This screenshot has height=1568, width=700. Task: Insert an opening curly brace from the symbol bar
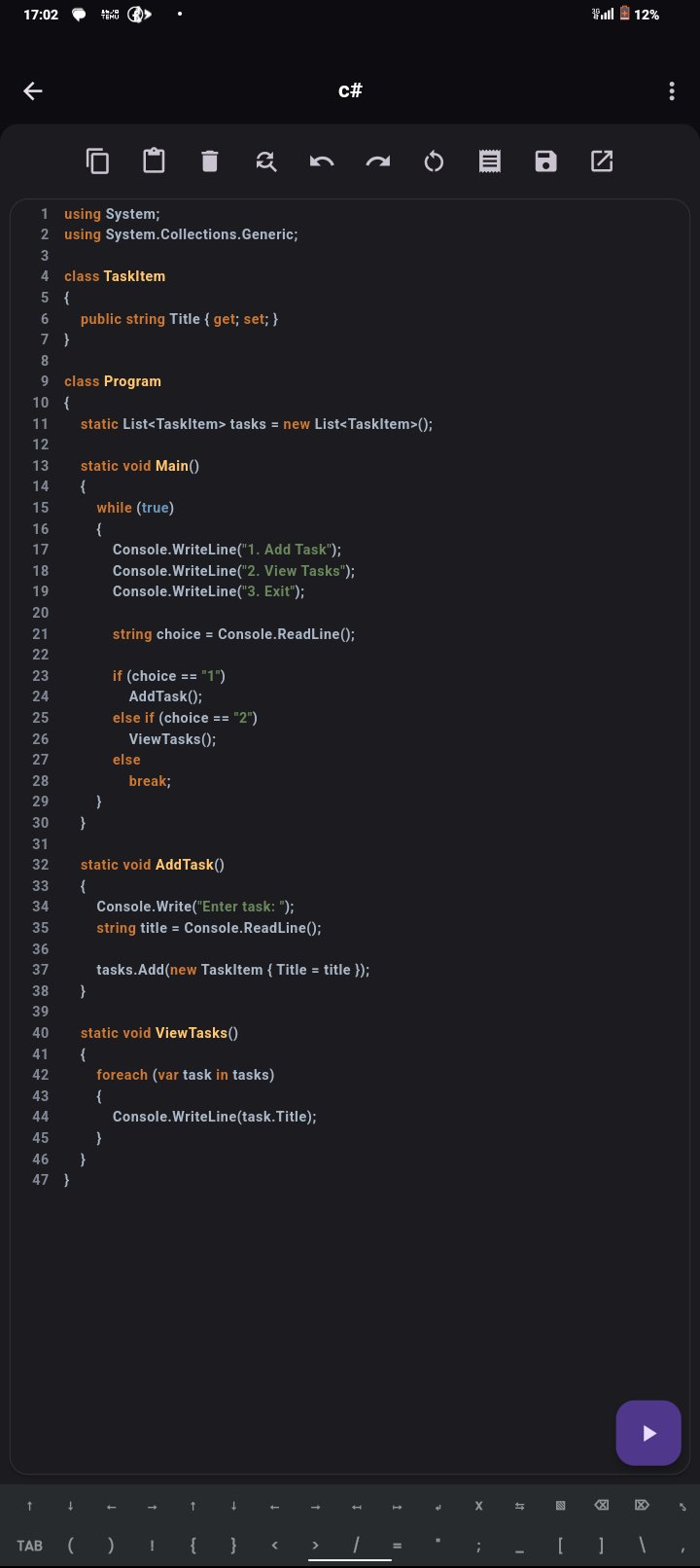click(192, 1546)
